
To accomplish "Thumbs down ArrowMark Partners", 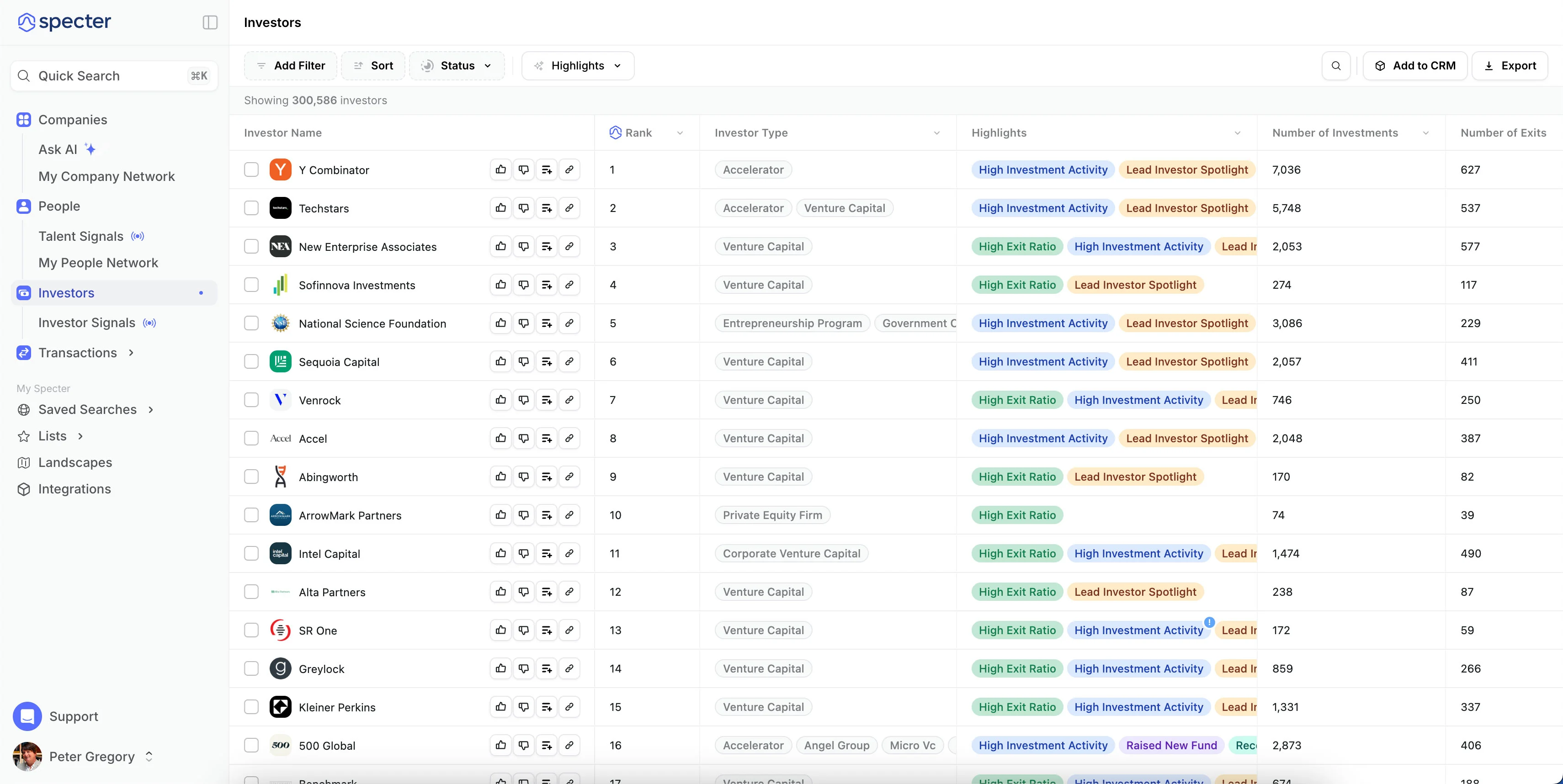I will click(x=524, y=515).
